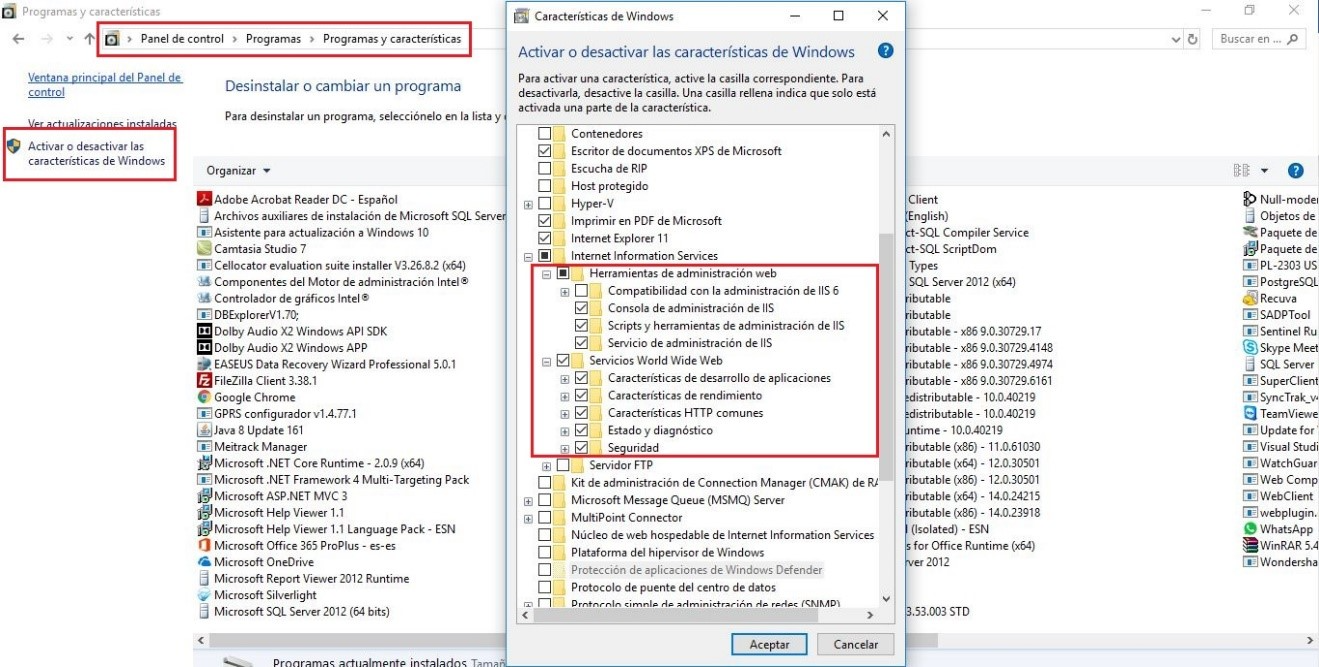Uncheck Imprimir en PDF de Microsoft
1319x667 pixels.
(x=545, y=221)
